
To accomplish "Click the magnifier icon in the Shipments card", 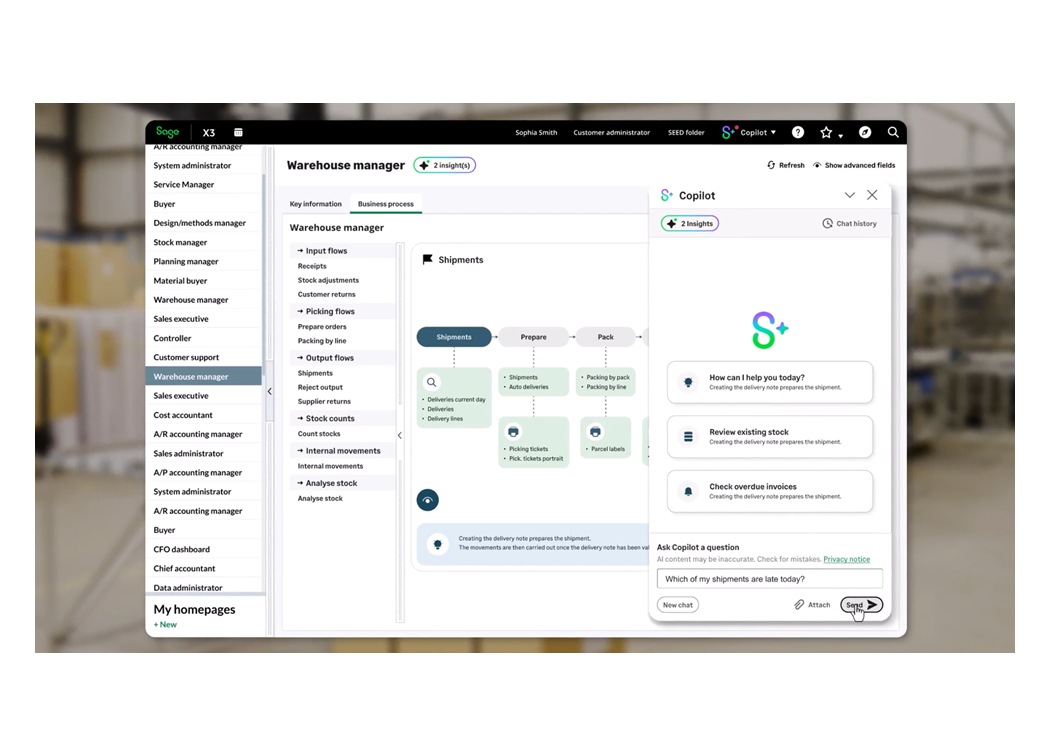I will pos(431,381).
